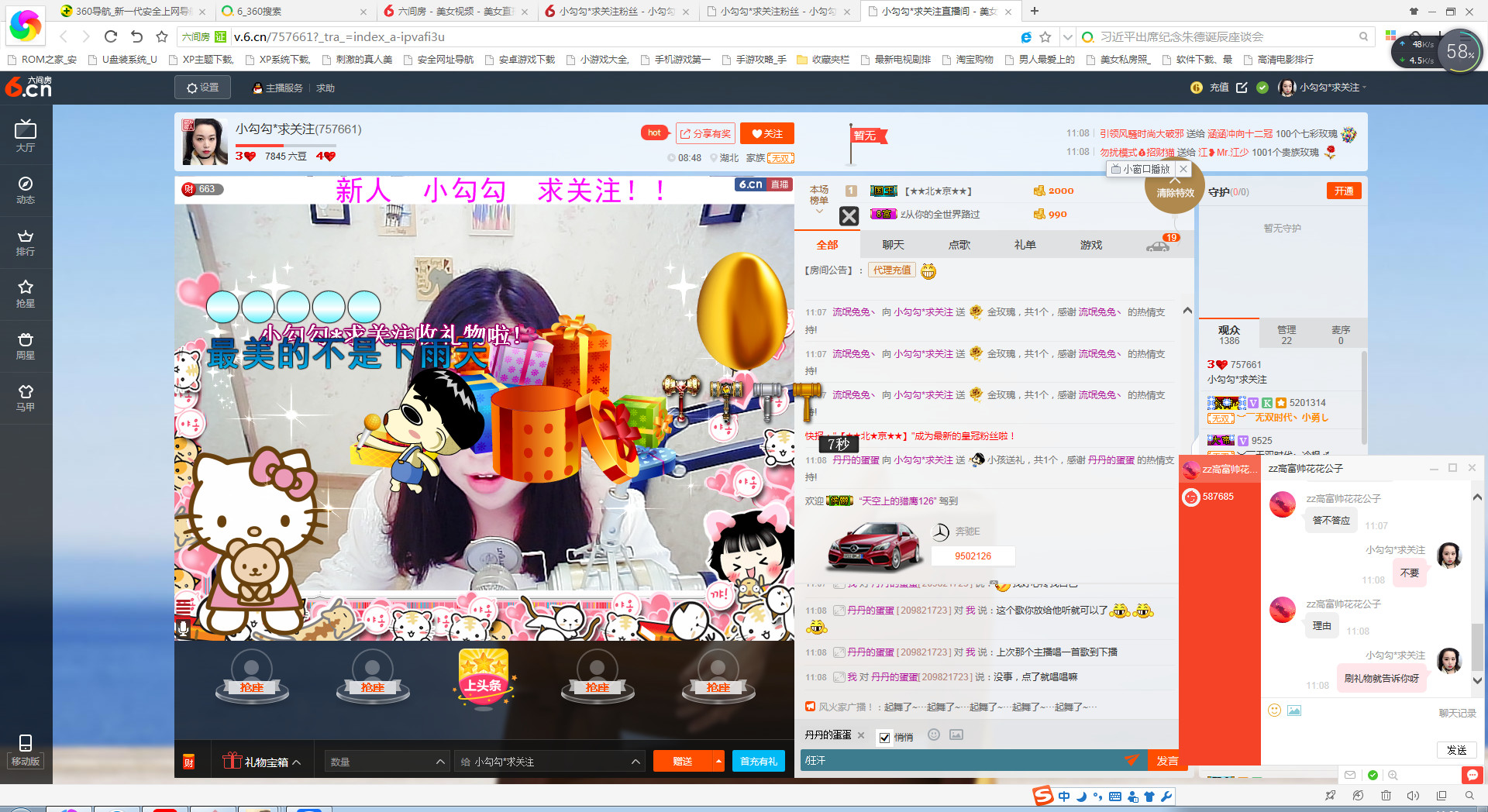
Task: Click the 首充有礼 button
Action: (758, 761)
